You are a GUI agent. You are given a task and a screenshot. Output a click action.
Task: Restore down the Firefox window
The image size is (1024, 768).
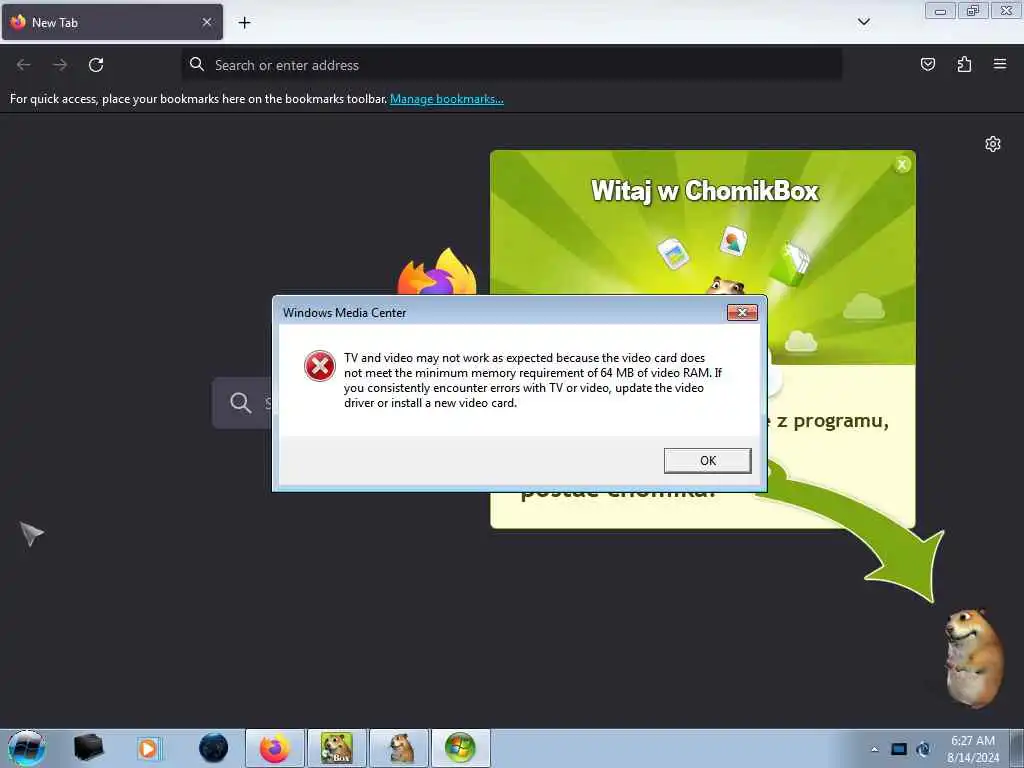coord(973,10)
